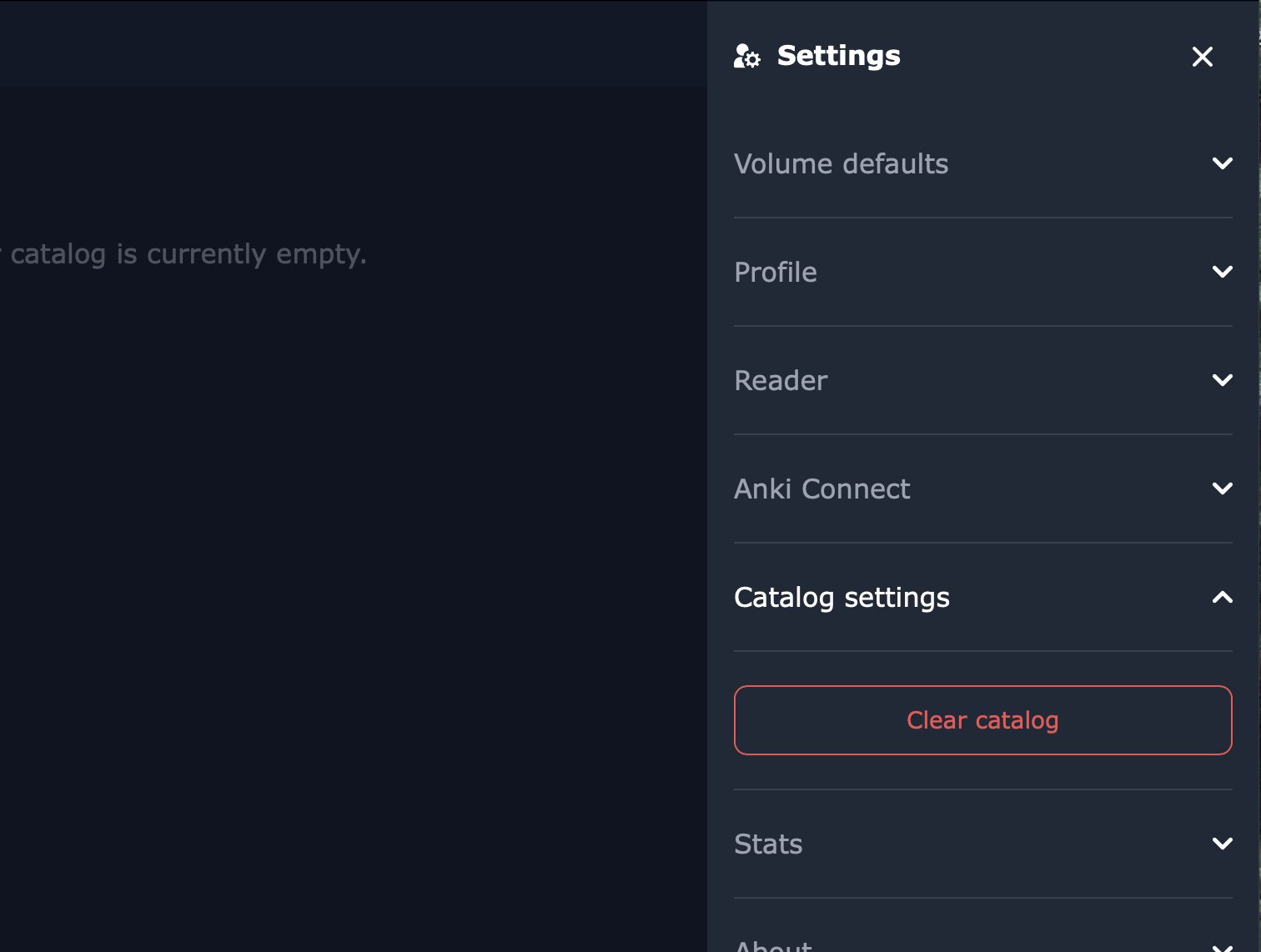Expand the Stats section heading
Image resolution: width=1261 pixels, height=952 pixels.
click(768, 844)
